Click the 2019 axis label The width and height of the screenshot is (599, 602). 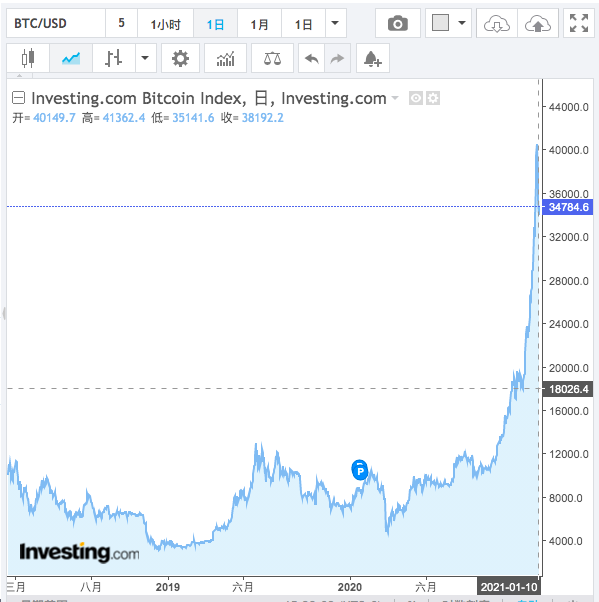click(x=167, y=587)
